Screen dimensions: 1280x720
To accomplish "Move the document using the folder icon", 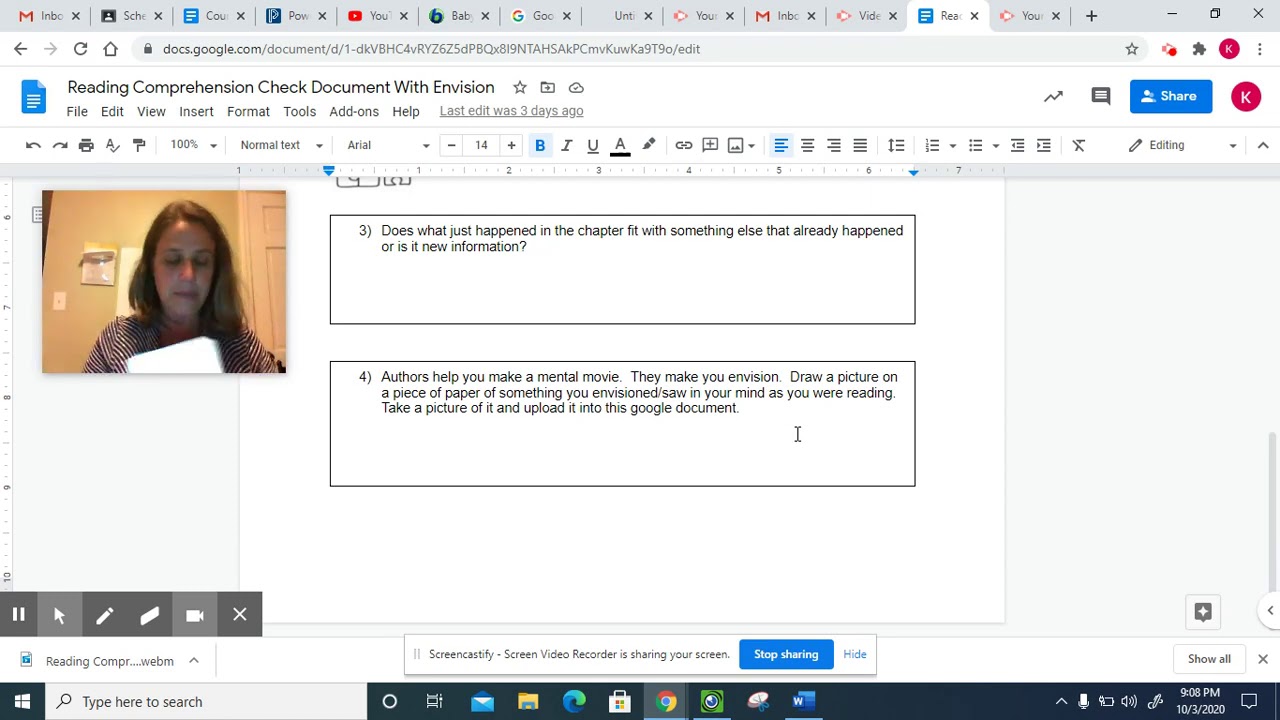I will [547, 87].
